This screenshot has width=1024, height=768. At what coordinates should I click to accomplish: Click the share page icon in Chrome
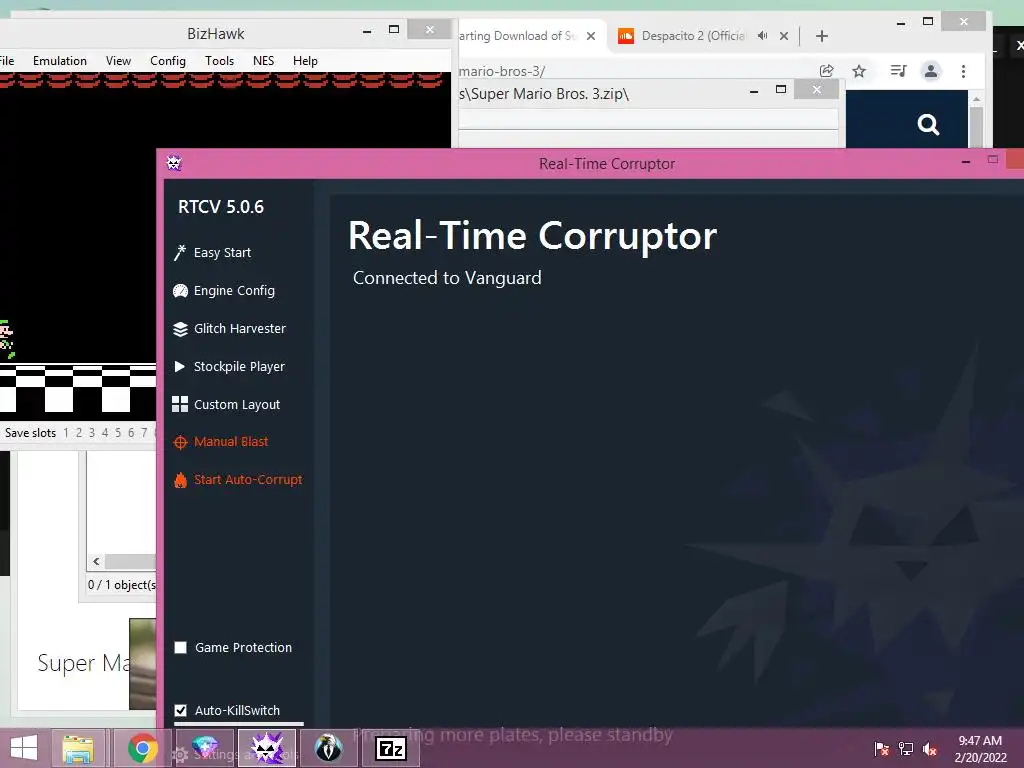tap(827, 71)
